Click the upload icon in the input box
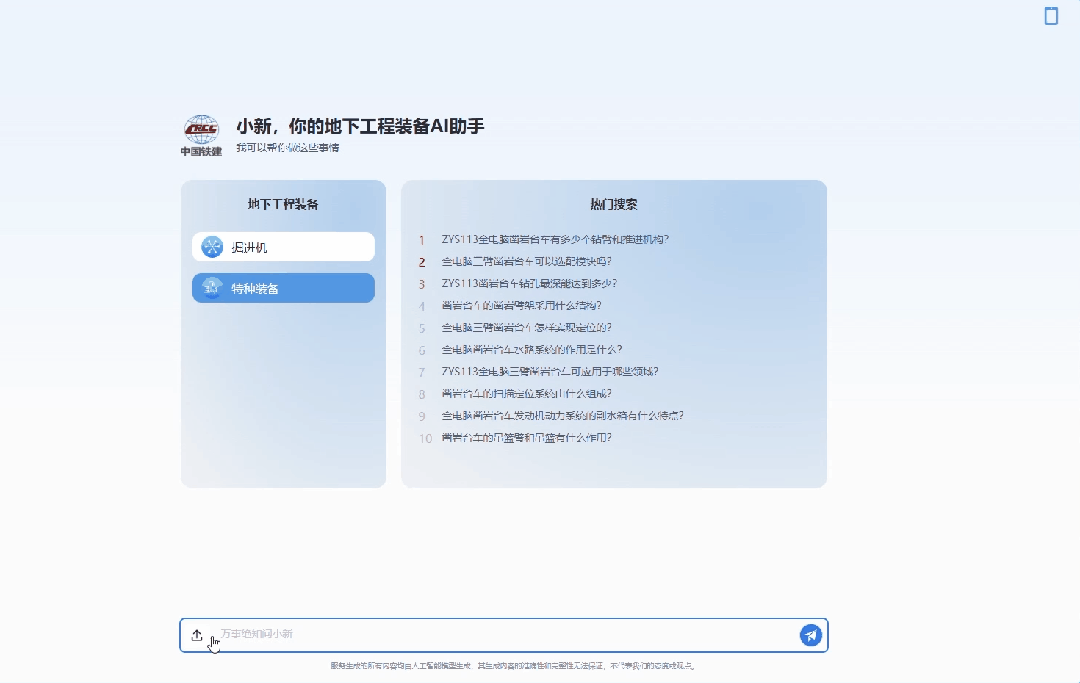 coord(197,635)
